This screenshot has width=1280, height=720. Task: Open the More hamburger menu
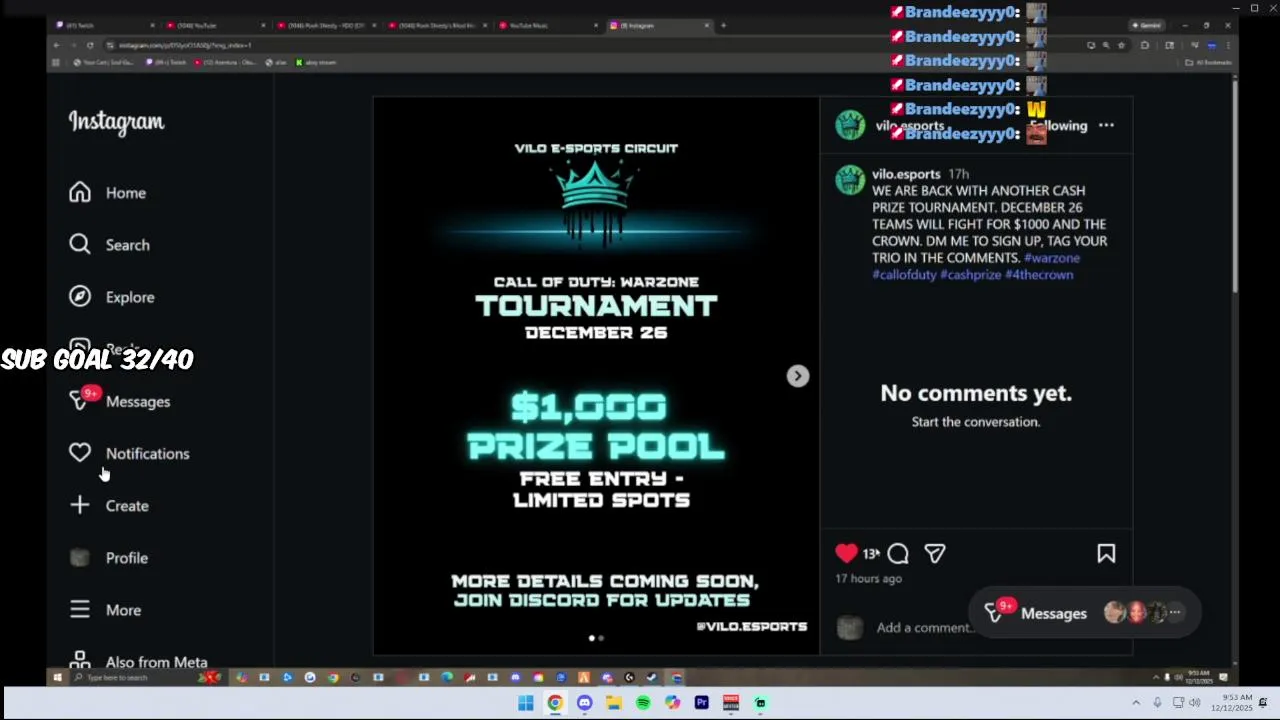pos(105,610)
